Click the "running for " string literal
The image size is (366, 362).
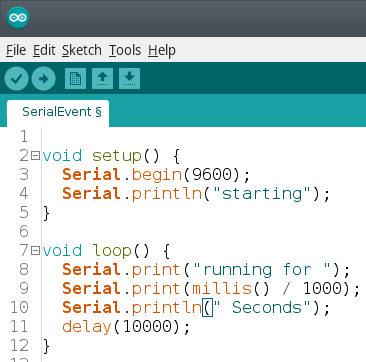[262, 270]
